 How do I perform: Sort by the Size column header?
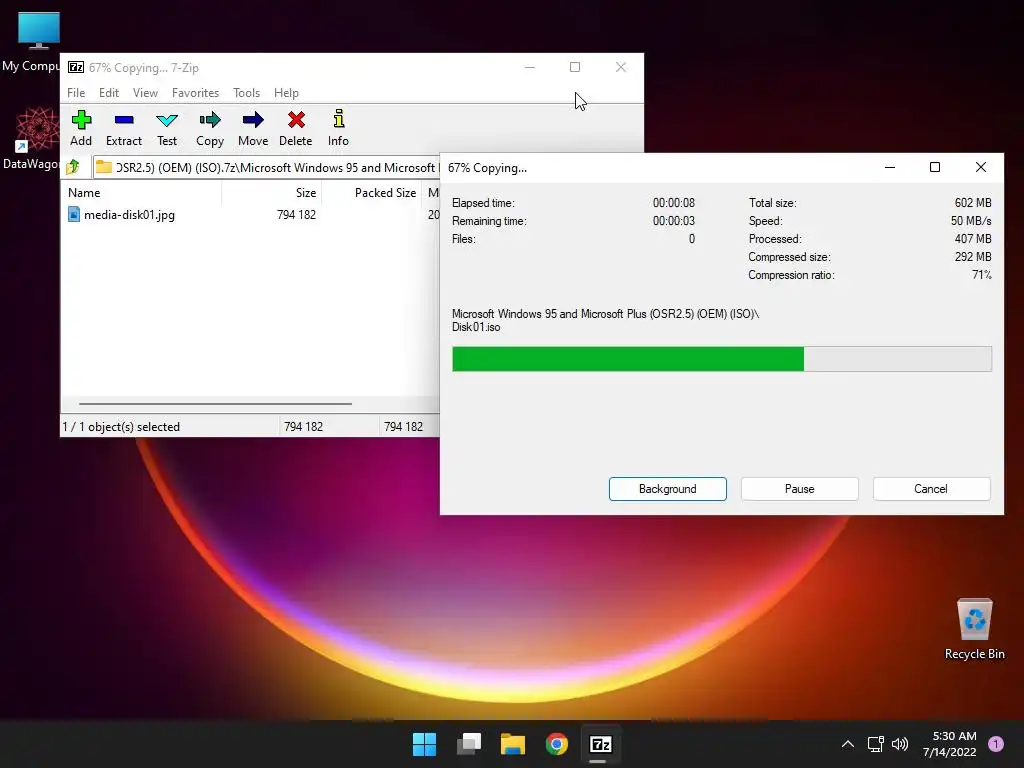[x=271, y=193]
